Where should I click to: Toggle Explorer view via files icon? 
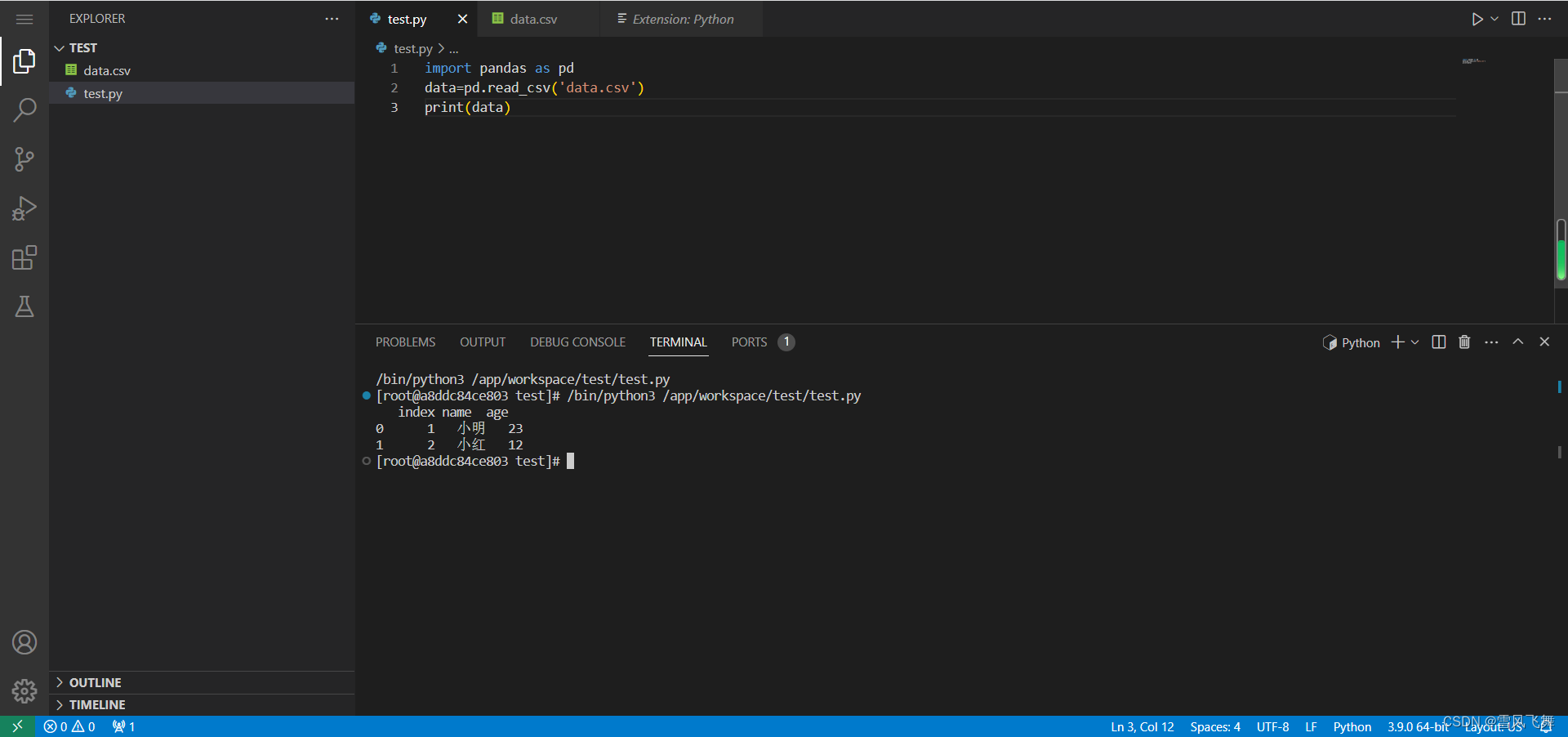[x=24, y=60]
